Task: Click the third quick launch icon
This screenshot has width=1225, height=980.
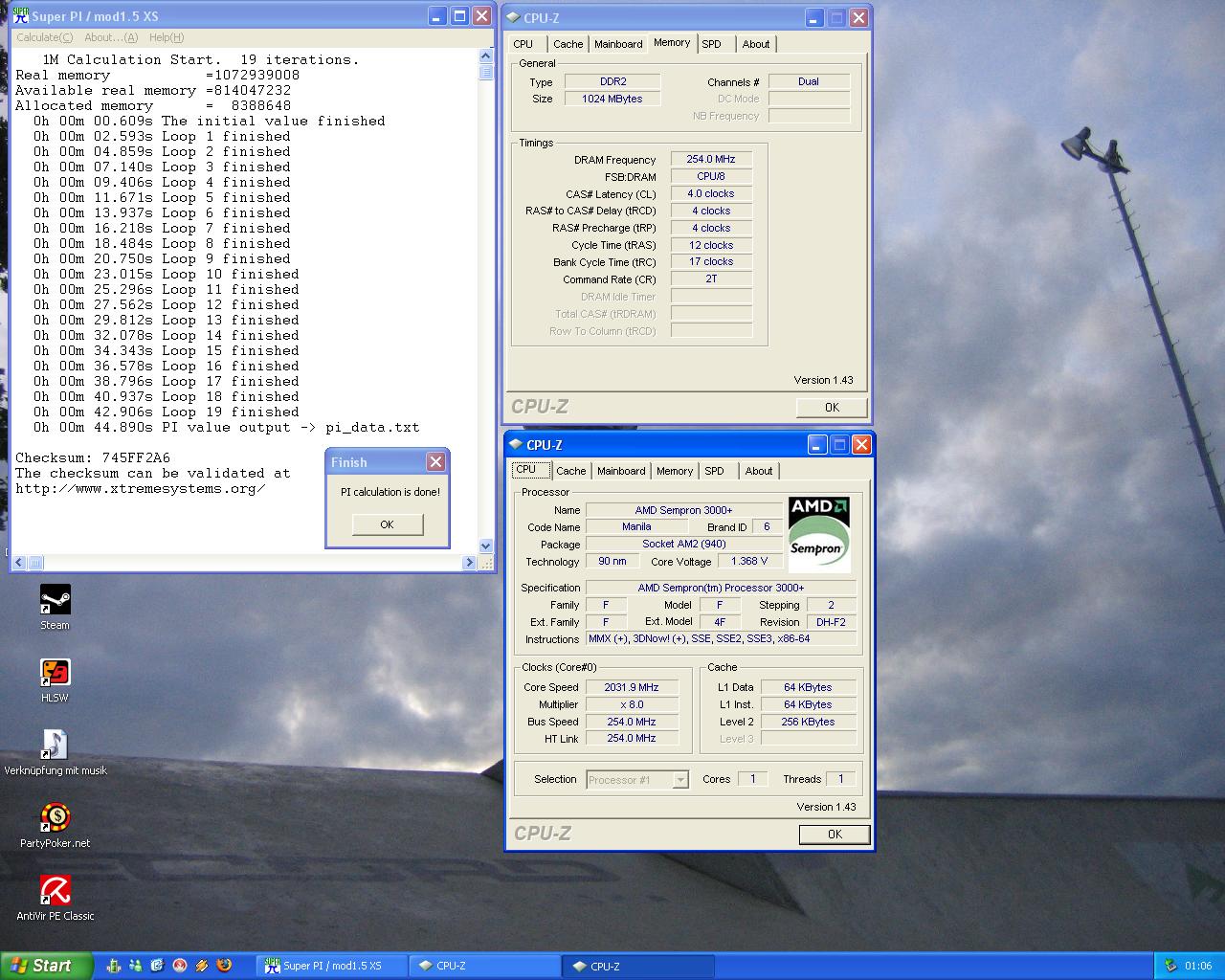Action: 157,966
